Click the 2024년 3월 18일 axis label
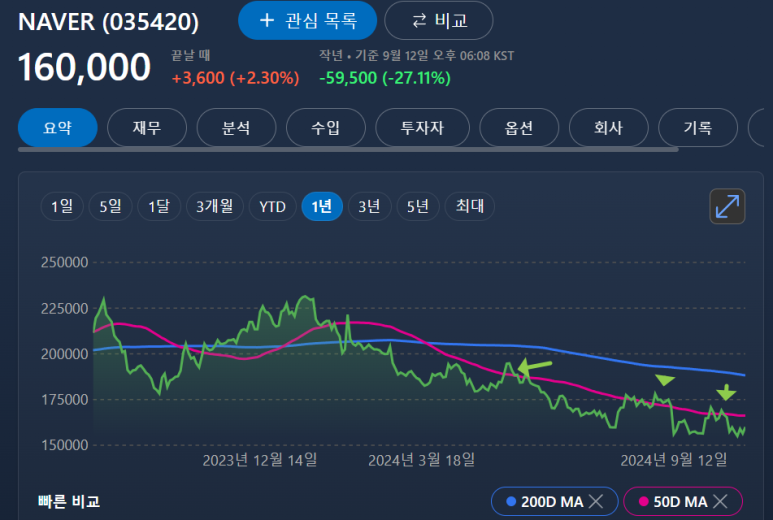The height and width of the screenshot is (520, 773). [422, 460]
